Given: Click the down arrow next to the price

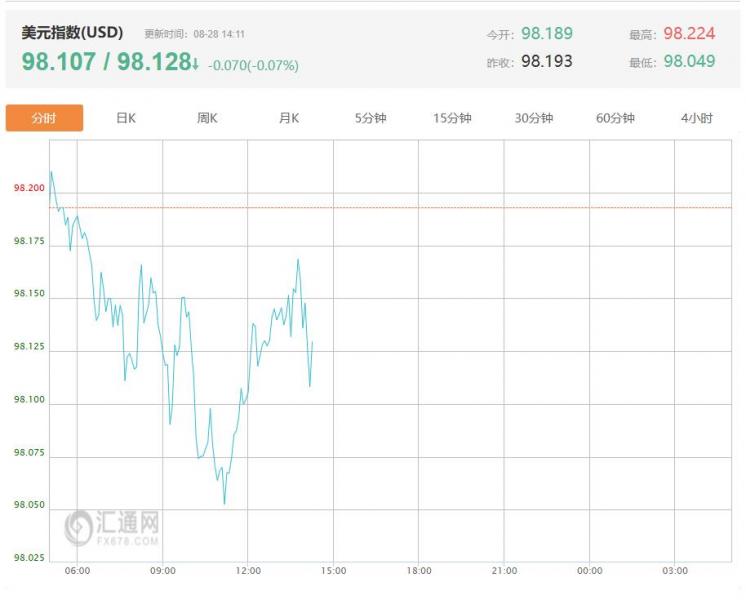Looking at the screenshot, I should pos(196,64).
